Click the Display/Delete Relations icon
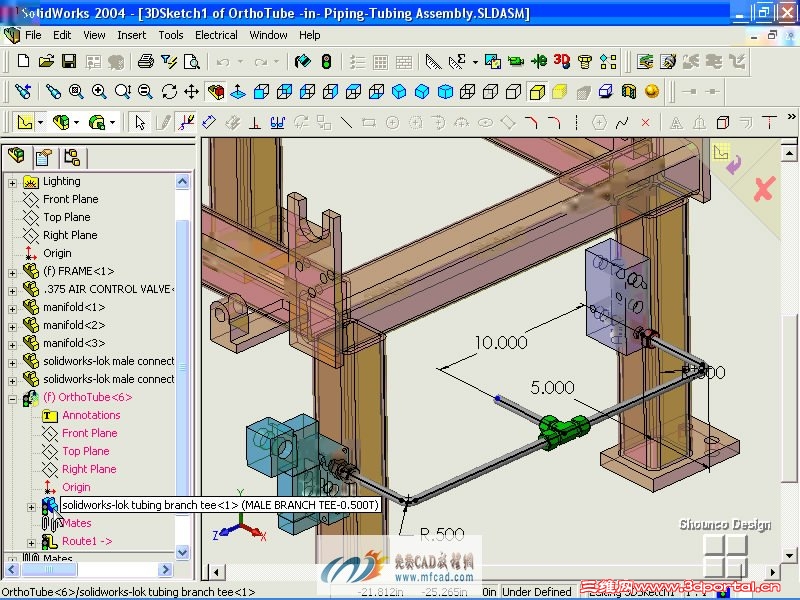 point(278,122)
